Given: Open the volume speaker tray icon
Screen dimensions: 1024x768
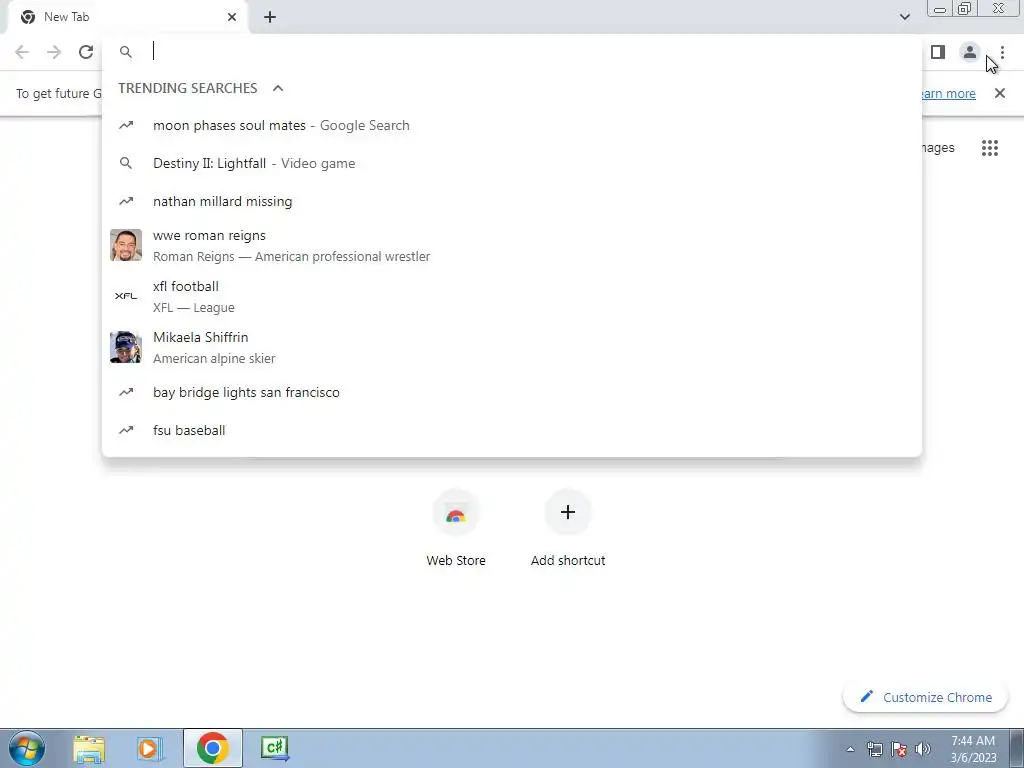Looking at the screenshot, I should click(923, 750).
